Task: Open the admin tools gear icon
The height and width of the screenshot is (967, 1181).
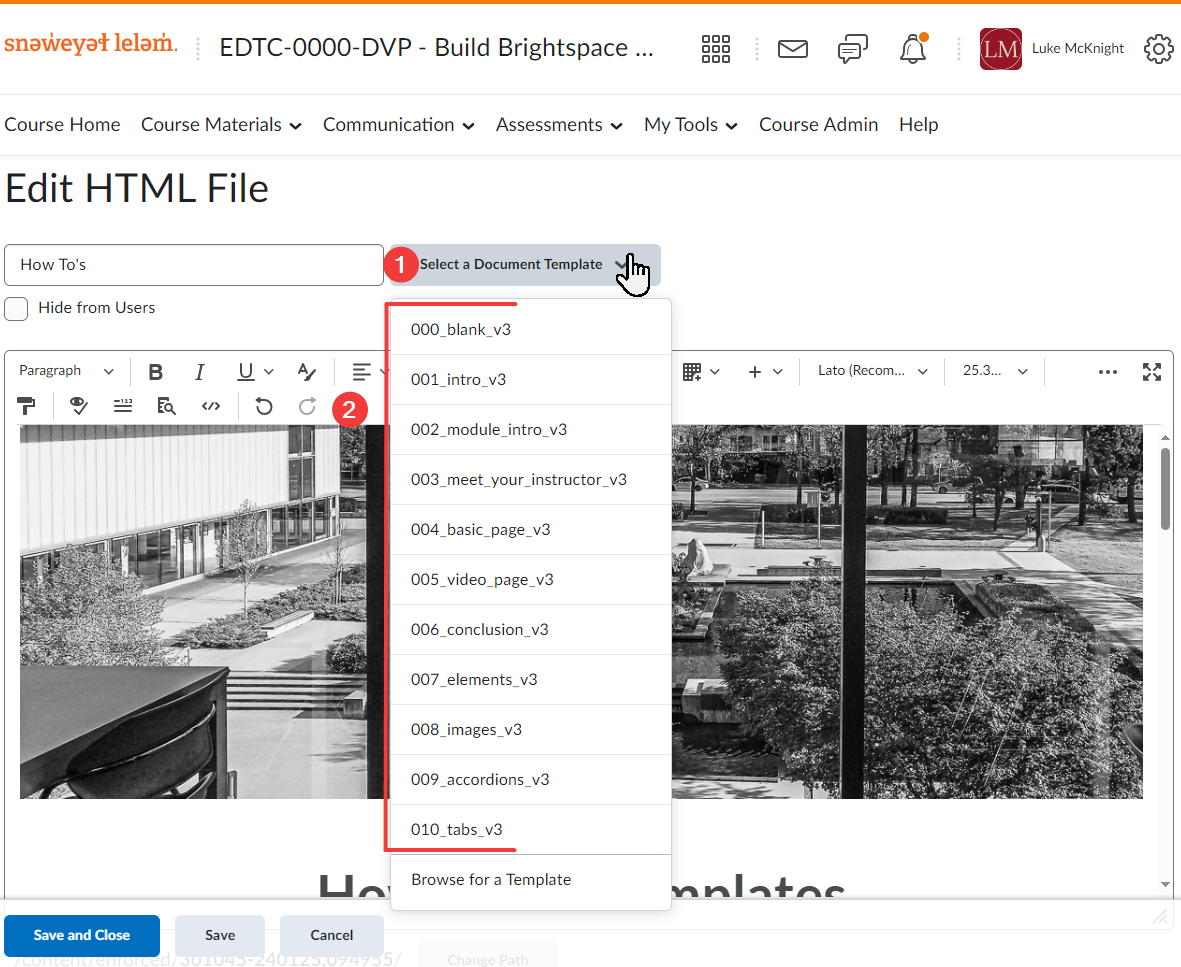Action: 1158,49
